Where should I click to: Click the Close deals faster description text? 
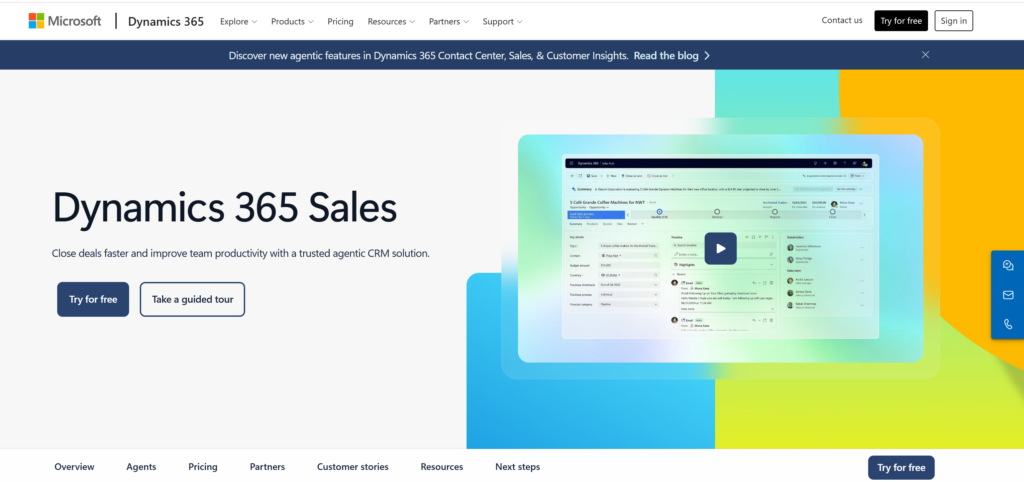coord(241,253)
